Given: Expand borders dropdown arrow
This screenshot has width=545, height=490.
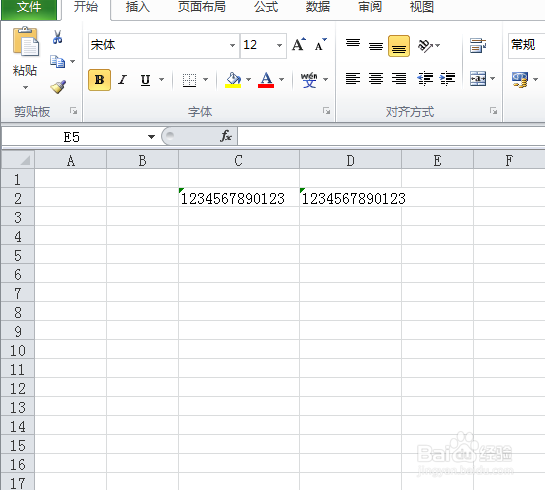Looking at the screenshot, I should (x=205, y=80).
